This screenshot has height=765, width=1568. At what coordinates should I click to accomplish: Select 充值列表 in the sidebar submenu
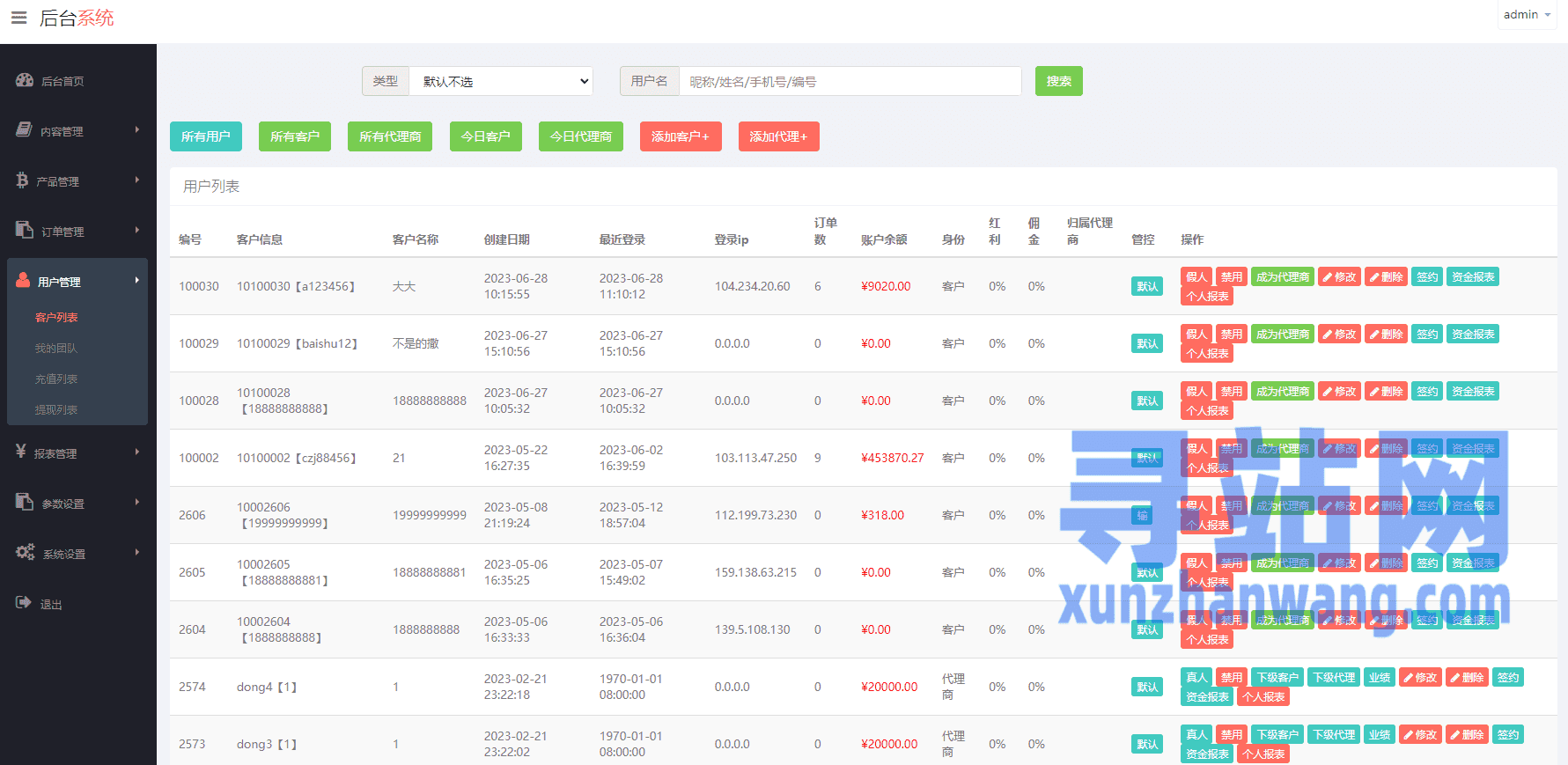pos(56,379)
